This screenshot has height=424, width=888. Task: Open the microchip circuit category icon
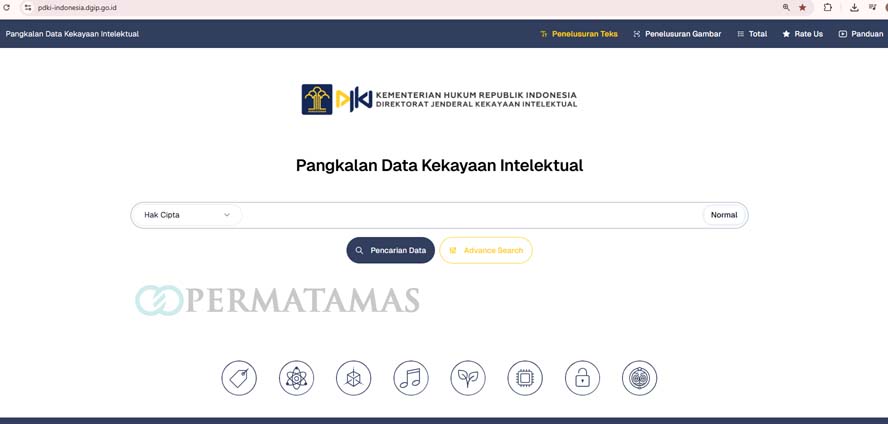coord(525,378)
